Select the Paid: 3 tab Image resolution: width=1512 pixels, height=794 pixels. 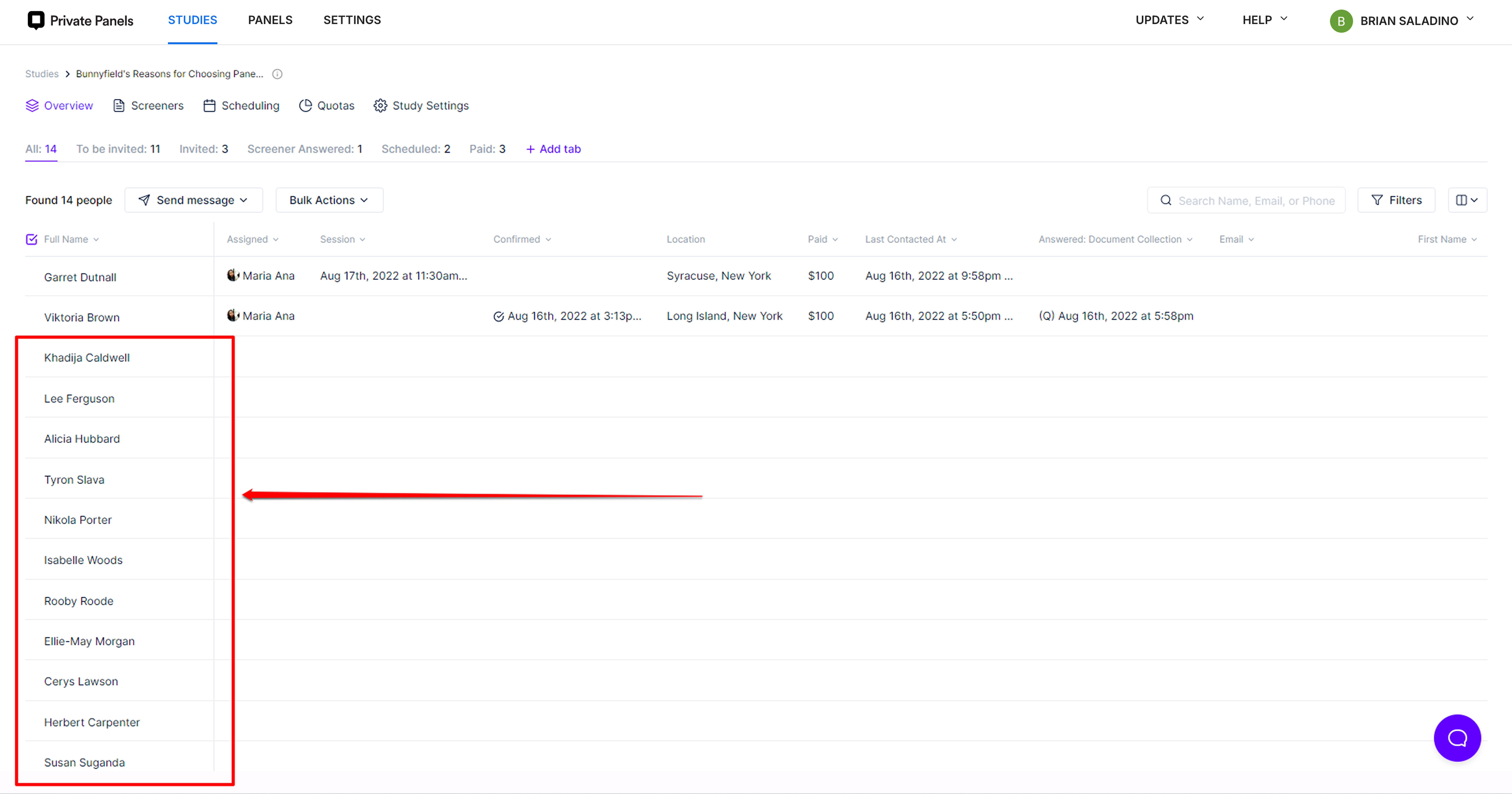(x=487, y=149)
